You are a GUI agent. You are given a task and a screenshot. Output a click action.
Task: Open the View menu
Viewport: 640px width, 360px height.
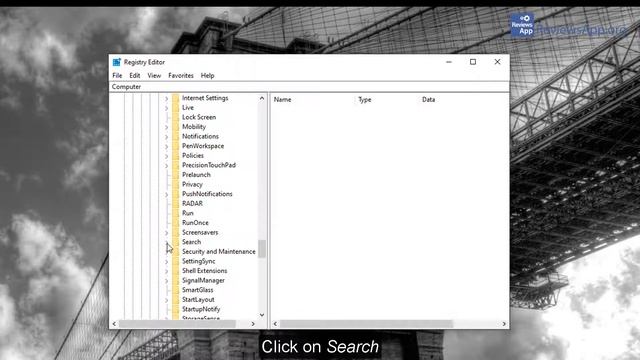[154, 76]
